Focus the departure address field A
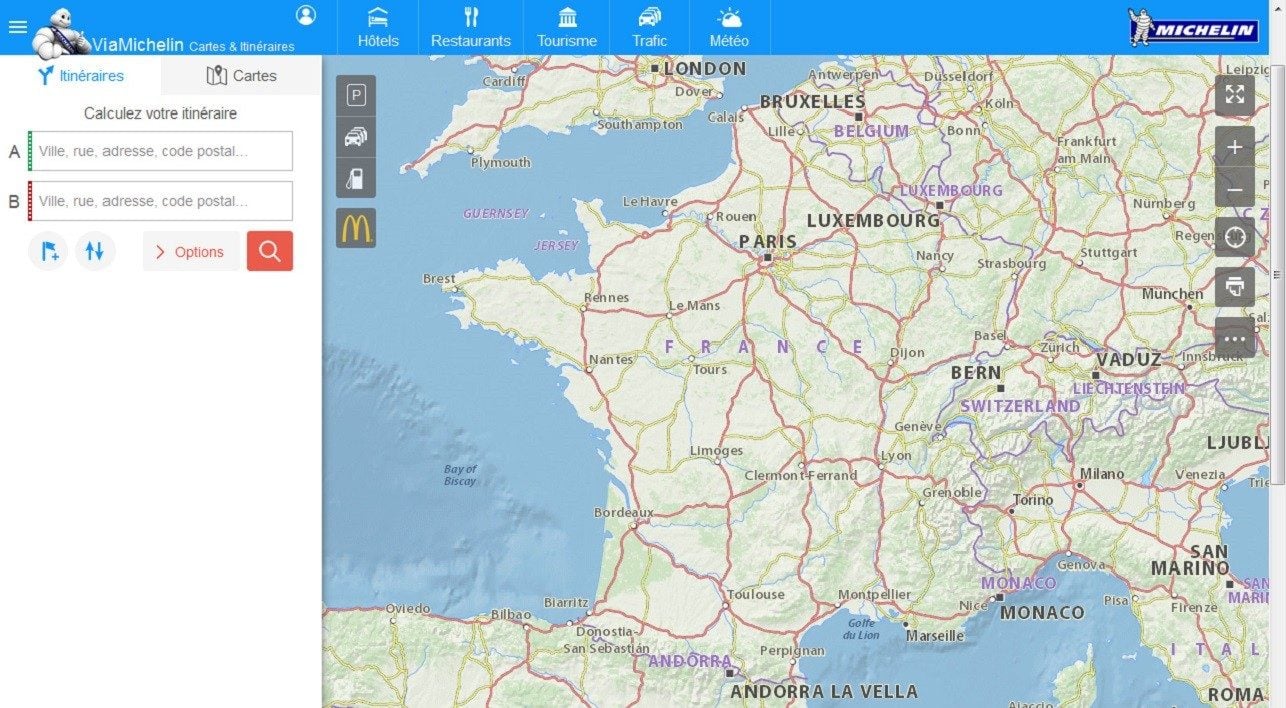This screenshot has height=708, width=1286. click(x=161, y=151)
